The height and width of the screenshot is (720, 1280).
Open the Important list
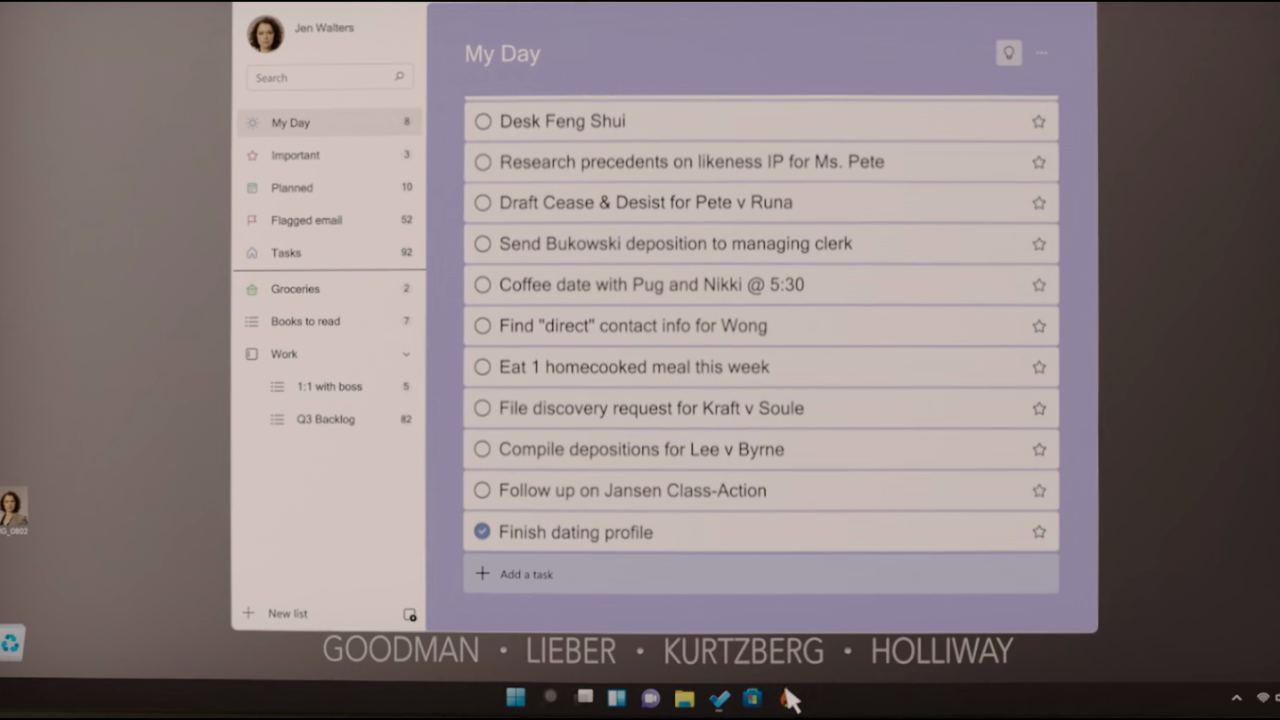pyautogui.click(x=295, y=155)
